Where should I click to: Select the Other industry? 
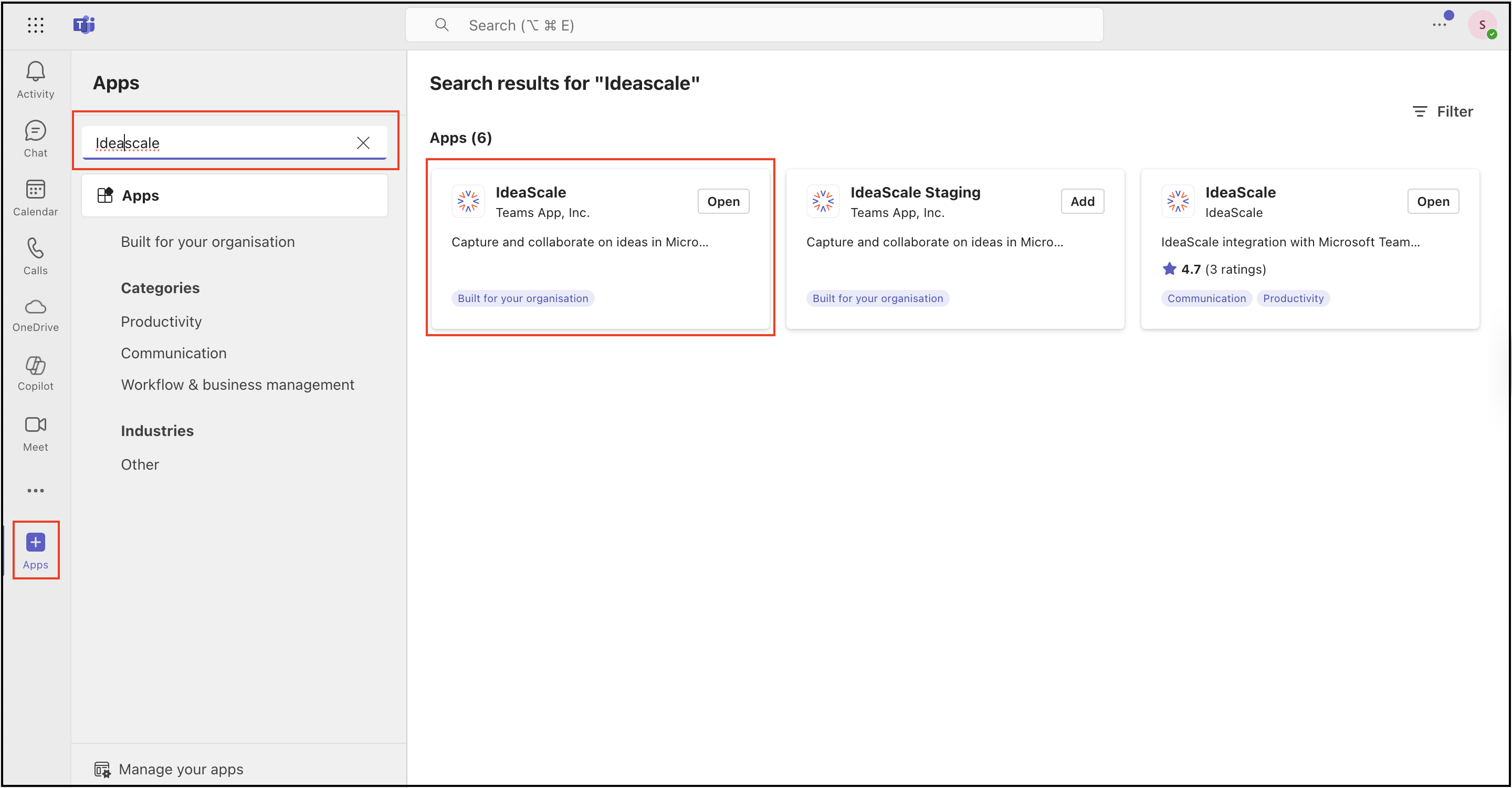click(x=140, y=465)
